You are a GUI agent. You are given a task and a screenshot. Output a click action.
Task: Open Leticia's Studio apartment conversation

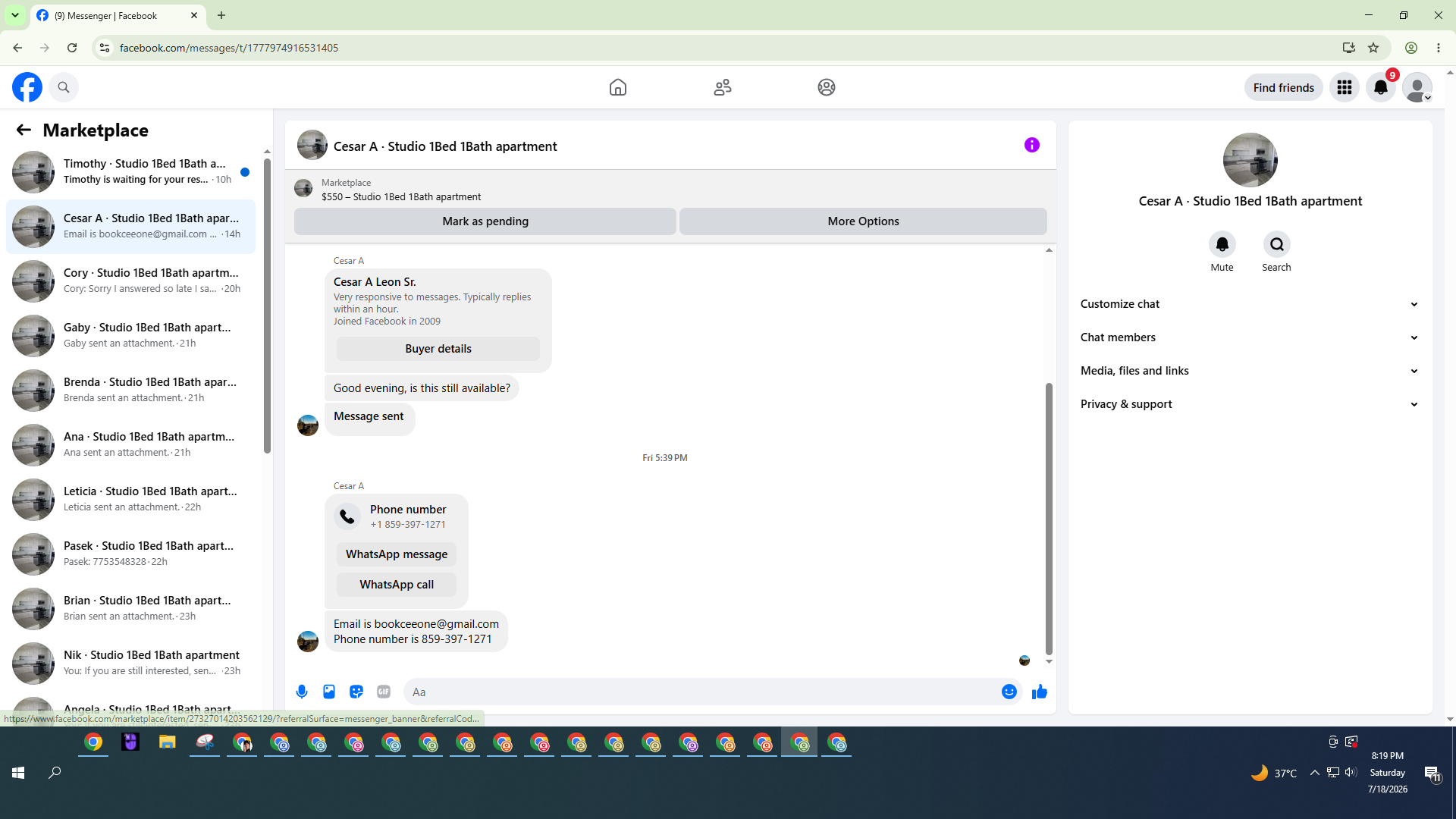(x=130, y=500)
